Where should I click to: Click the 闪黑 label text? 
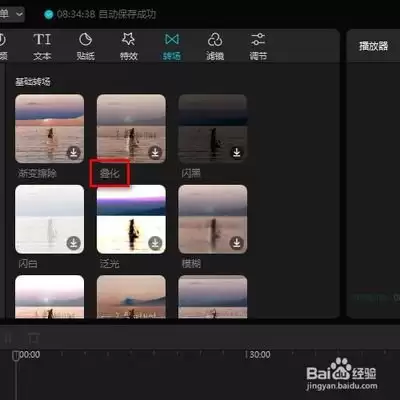pos(191,173)
